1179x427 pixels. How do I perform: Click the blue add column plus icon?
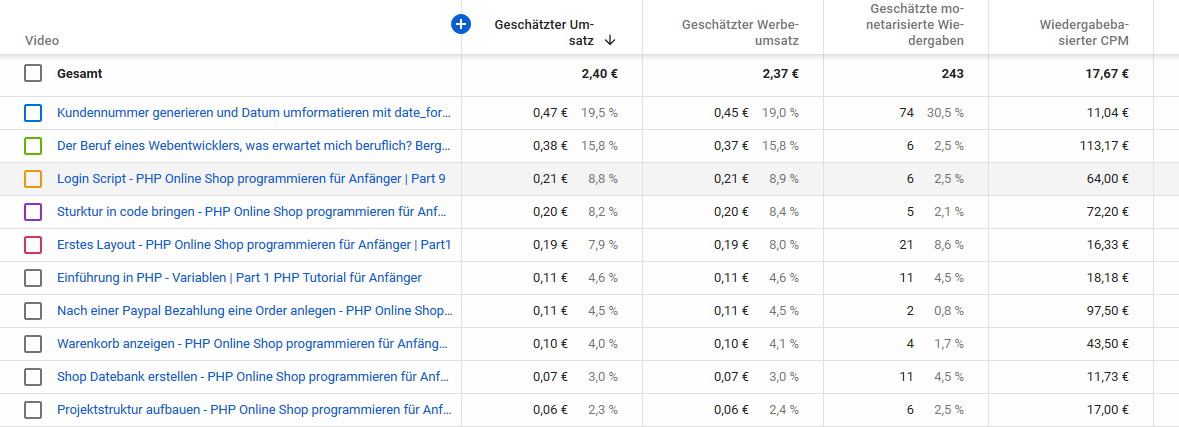[461, 24]
